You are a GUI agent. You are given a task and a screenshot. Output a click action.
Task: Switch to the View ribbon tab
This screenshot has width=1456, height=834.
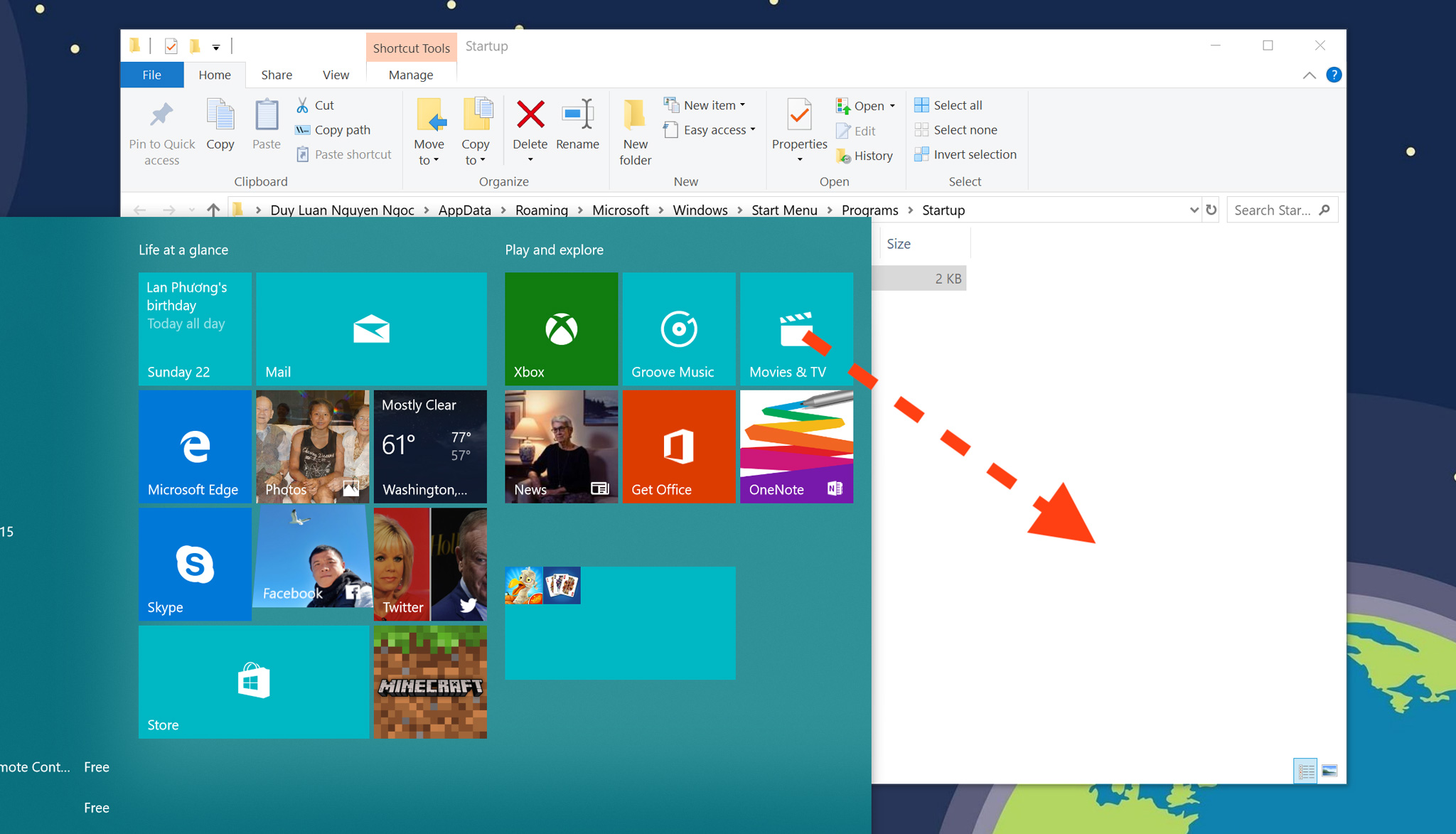(336, 75)
